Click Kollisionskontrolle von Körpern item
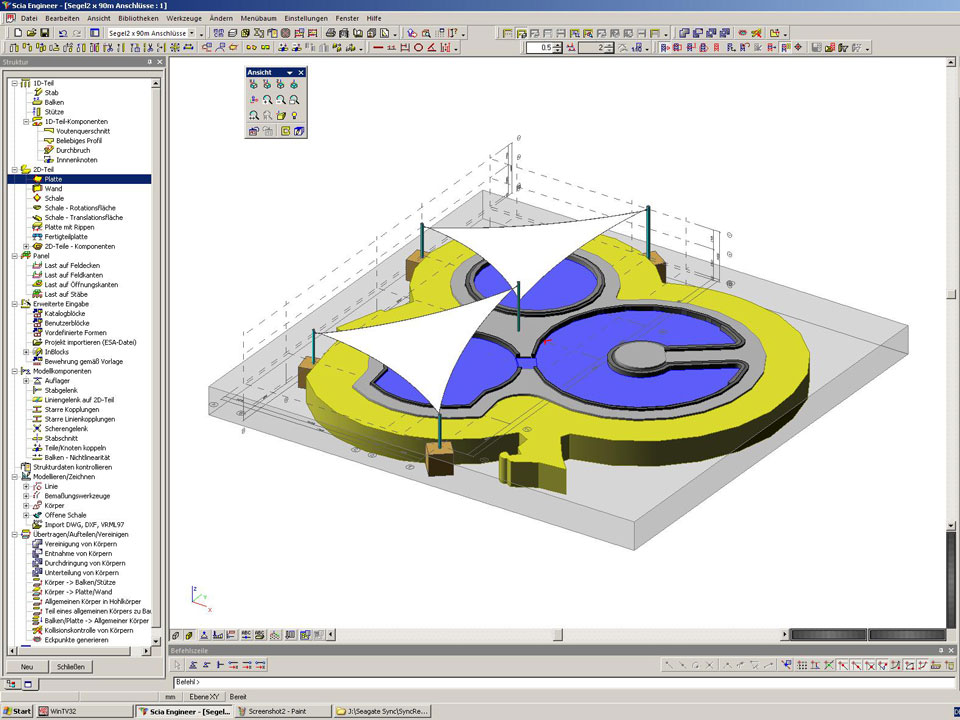The image size is (960, 720). tap(88, 630)
